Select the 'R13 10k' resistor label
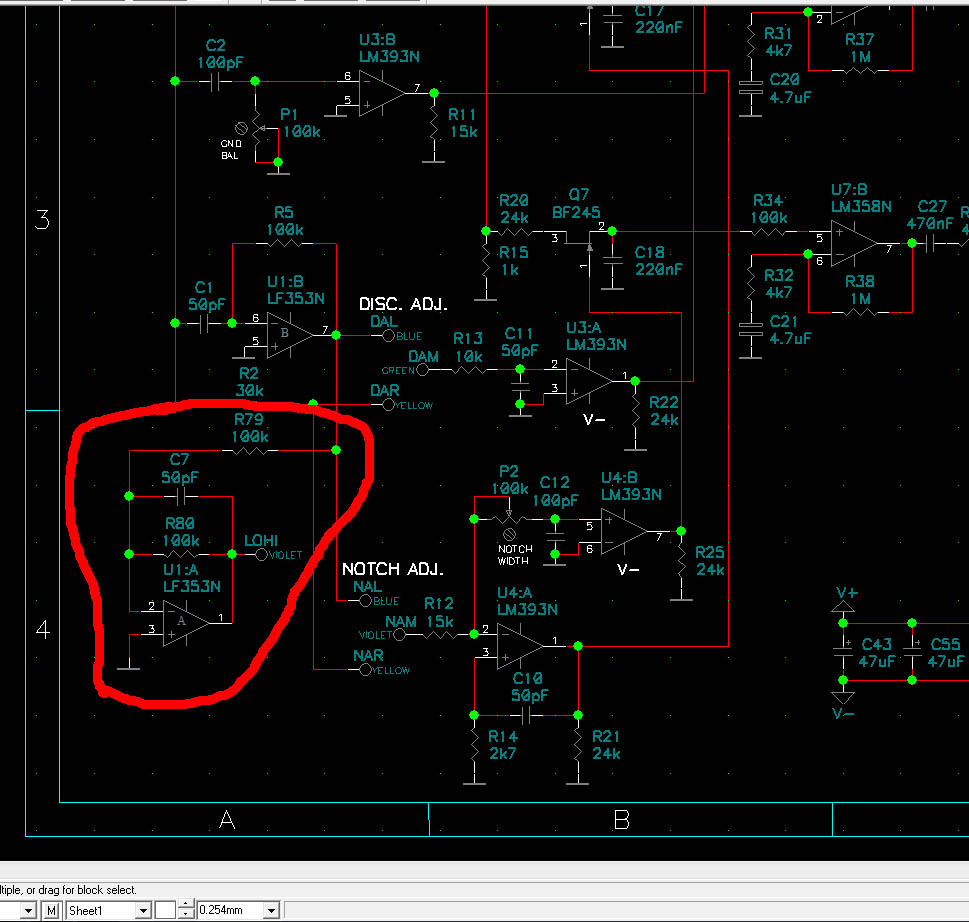Image resolution: width=969 pixels, height=922 pixels. coord(468,347)
